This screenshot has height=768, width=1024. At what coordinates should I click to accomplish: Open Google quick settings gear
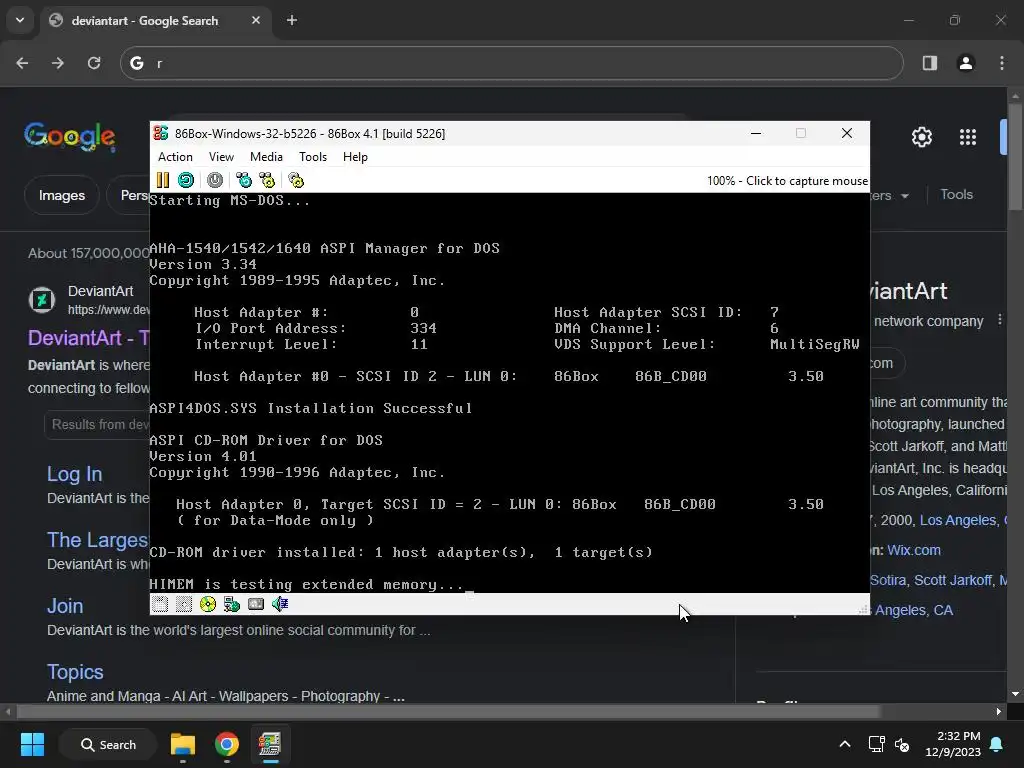[x=921, y=137]
